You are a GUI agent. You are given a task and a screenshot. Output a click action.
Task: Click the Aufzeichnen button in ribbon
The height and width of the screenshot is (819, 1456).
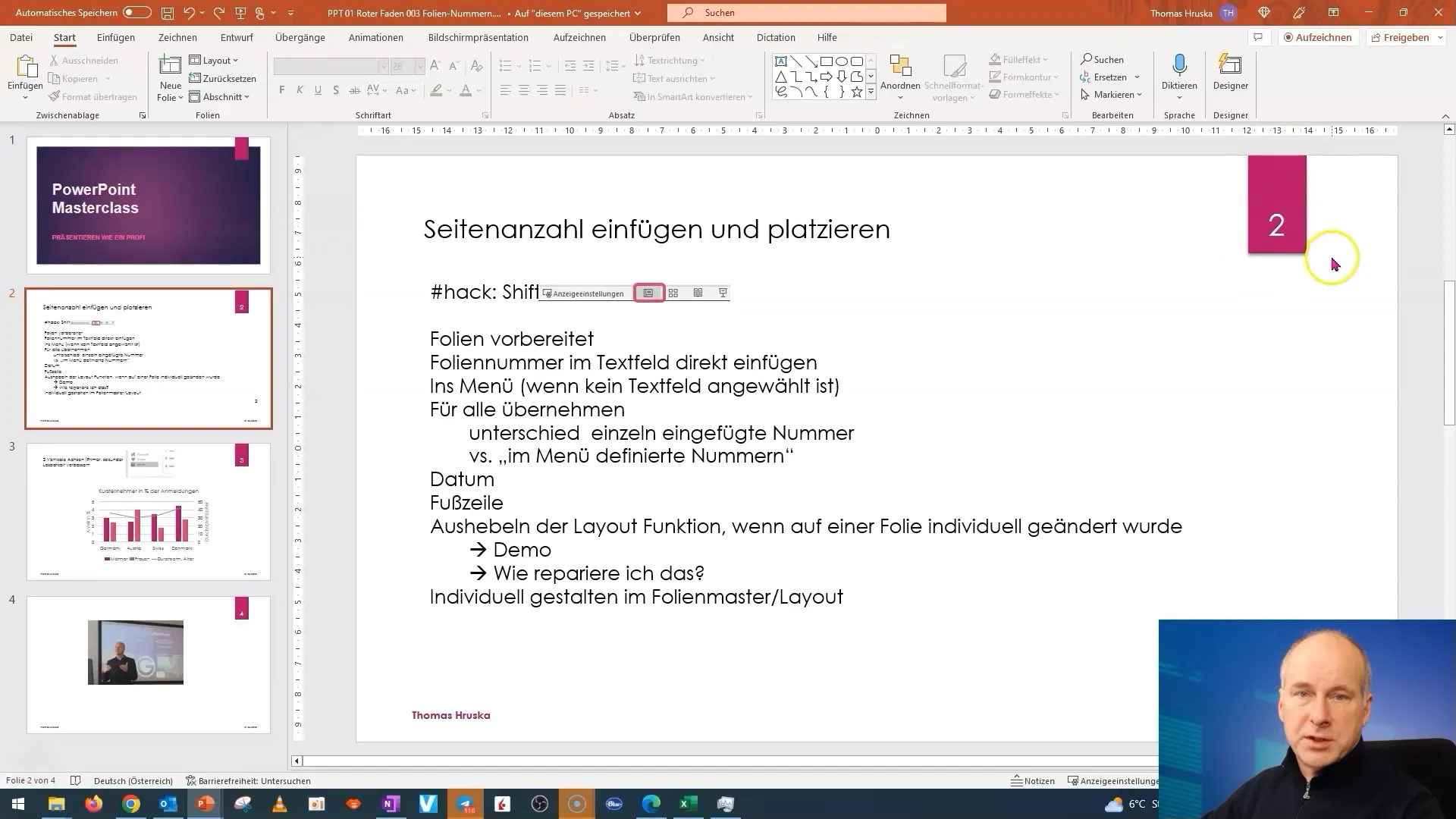1318,37
